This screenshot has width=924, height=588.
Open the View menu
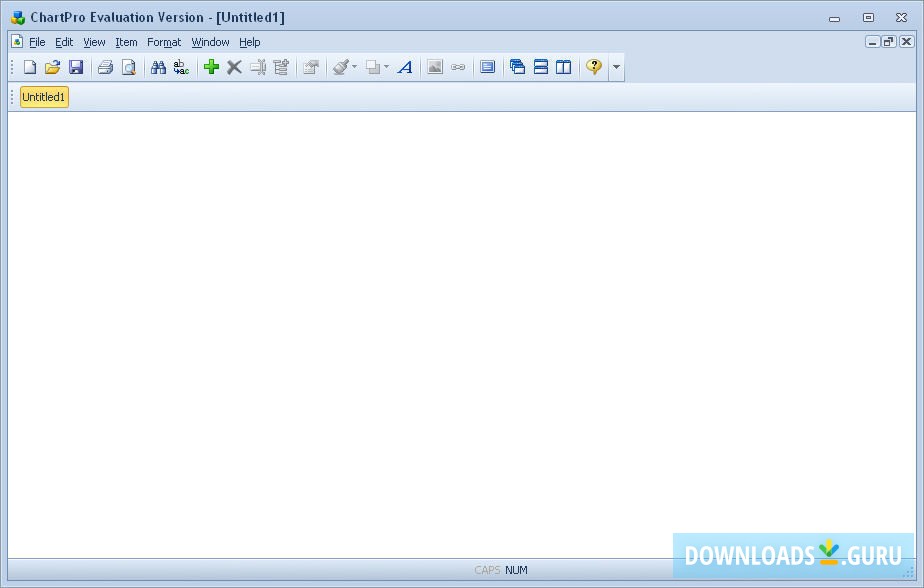[94, 42]
